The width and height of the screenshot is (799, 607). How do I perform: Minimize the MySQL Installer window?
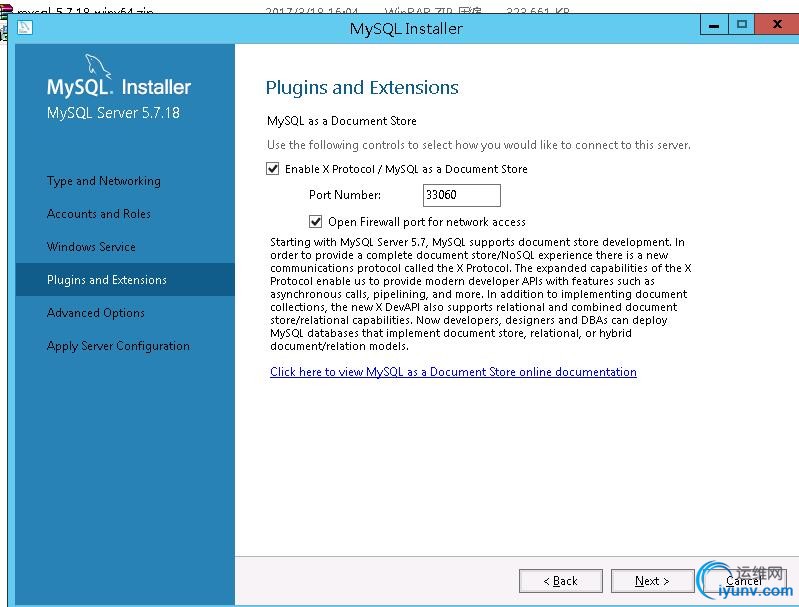coord(714,25)
